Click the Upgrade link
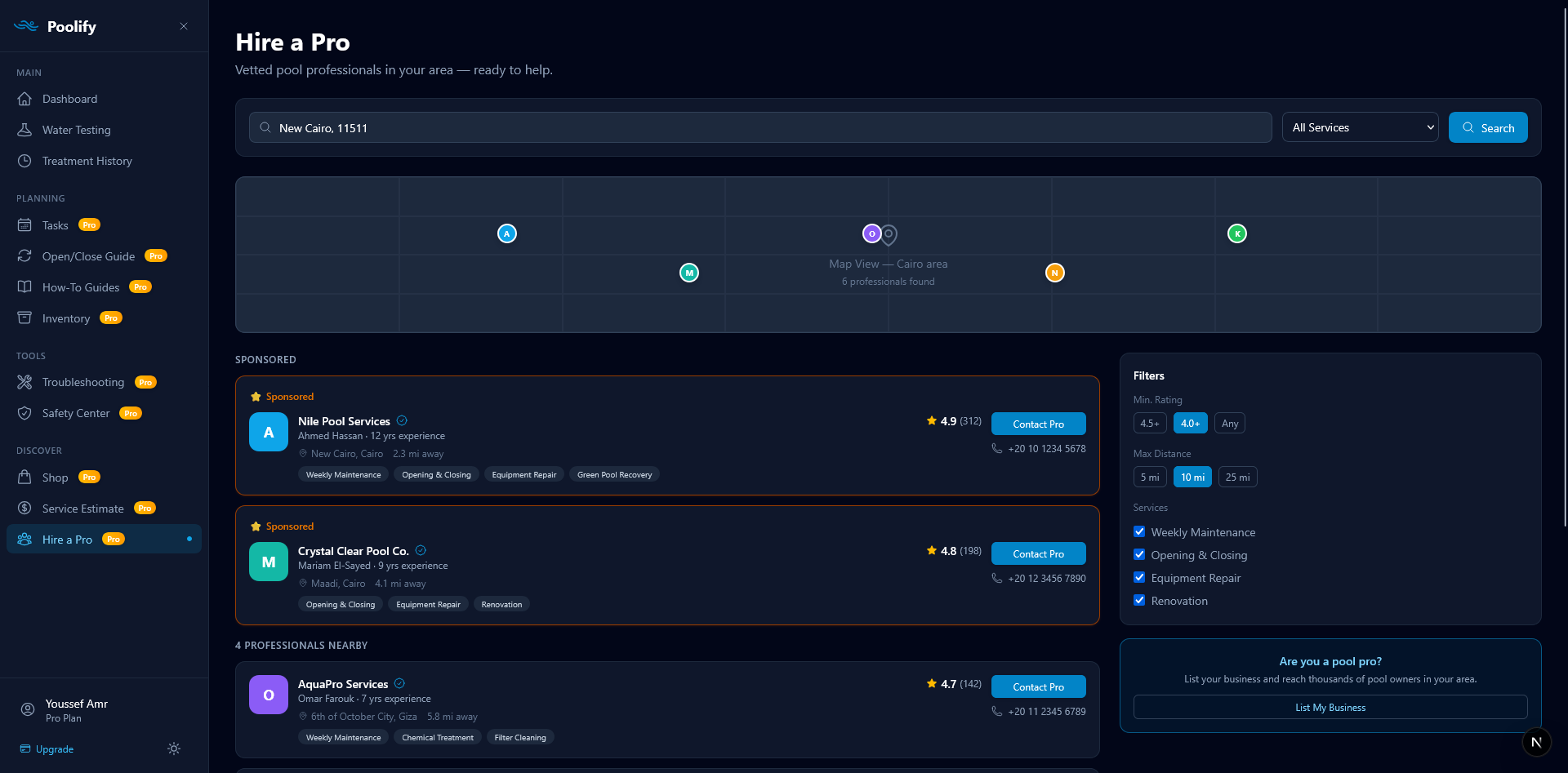Viewport: 1568px width, 773px height. 47,749
